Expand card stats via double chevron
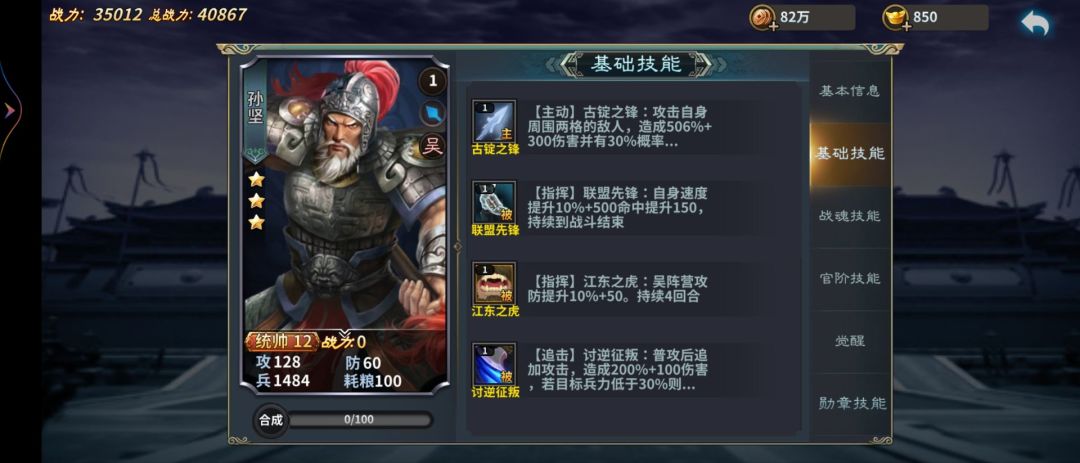The height and width of the screenshot is (463, 1080). click(345, 333)
